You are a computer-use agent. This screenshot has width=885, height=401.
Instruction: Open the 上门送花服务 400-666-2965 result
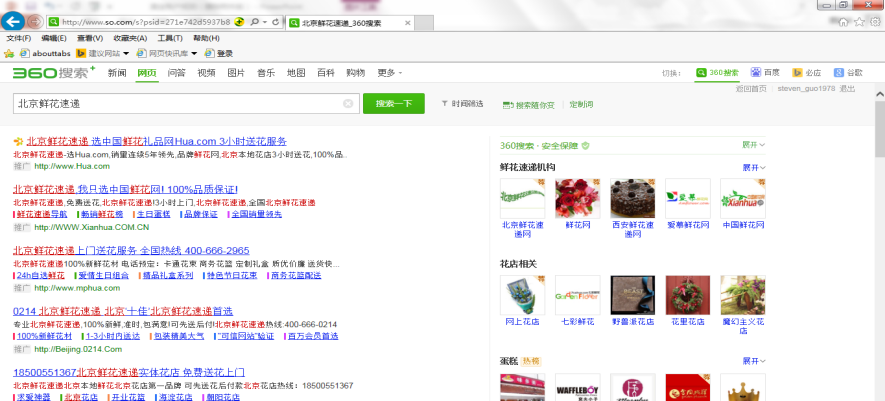click(x=131, y=250)
